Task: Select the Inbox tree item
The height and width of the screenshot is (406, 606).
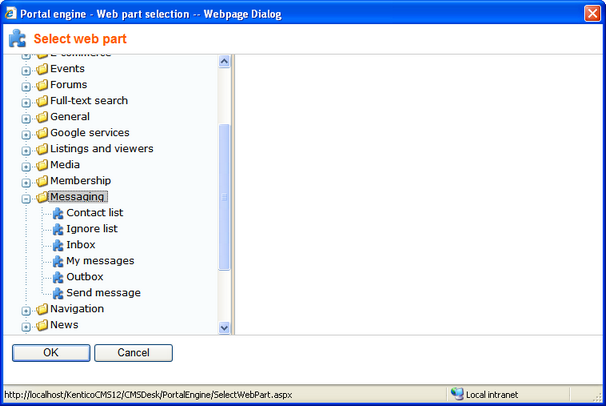Action: [81, 245]
